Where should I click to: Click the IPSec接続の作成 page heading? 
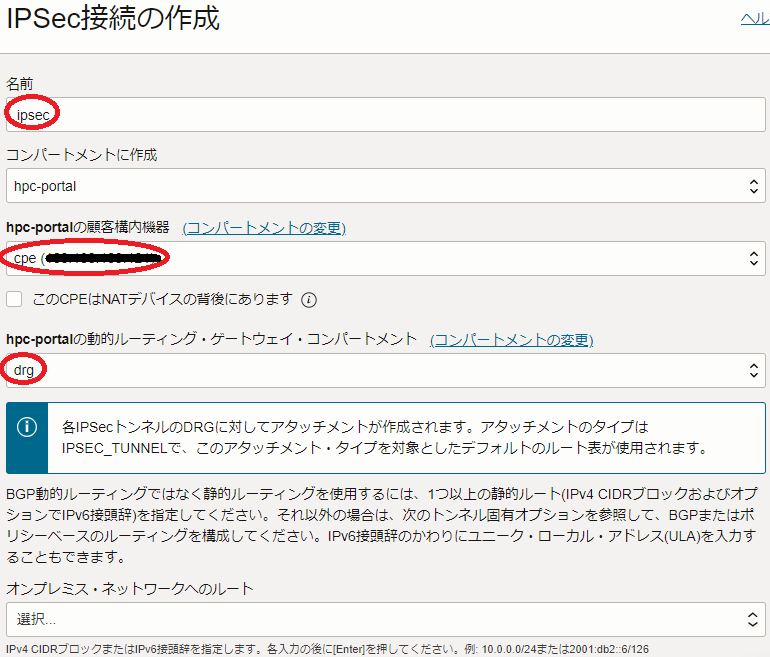[113, 19]
